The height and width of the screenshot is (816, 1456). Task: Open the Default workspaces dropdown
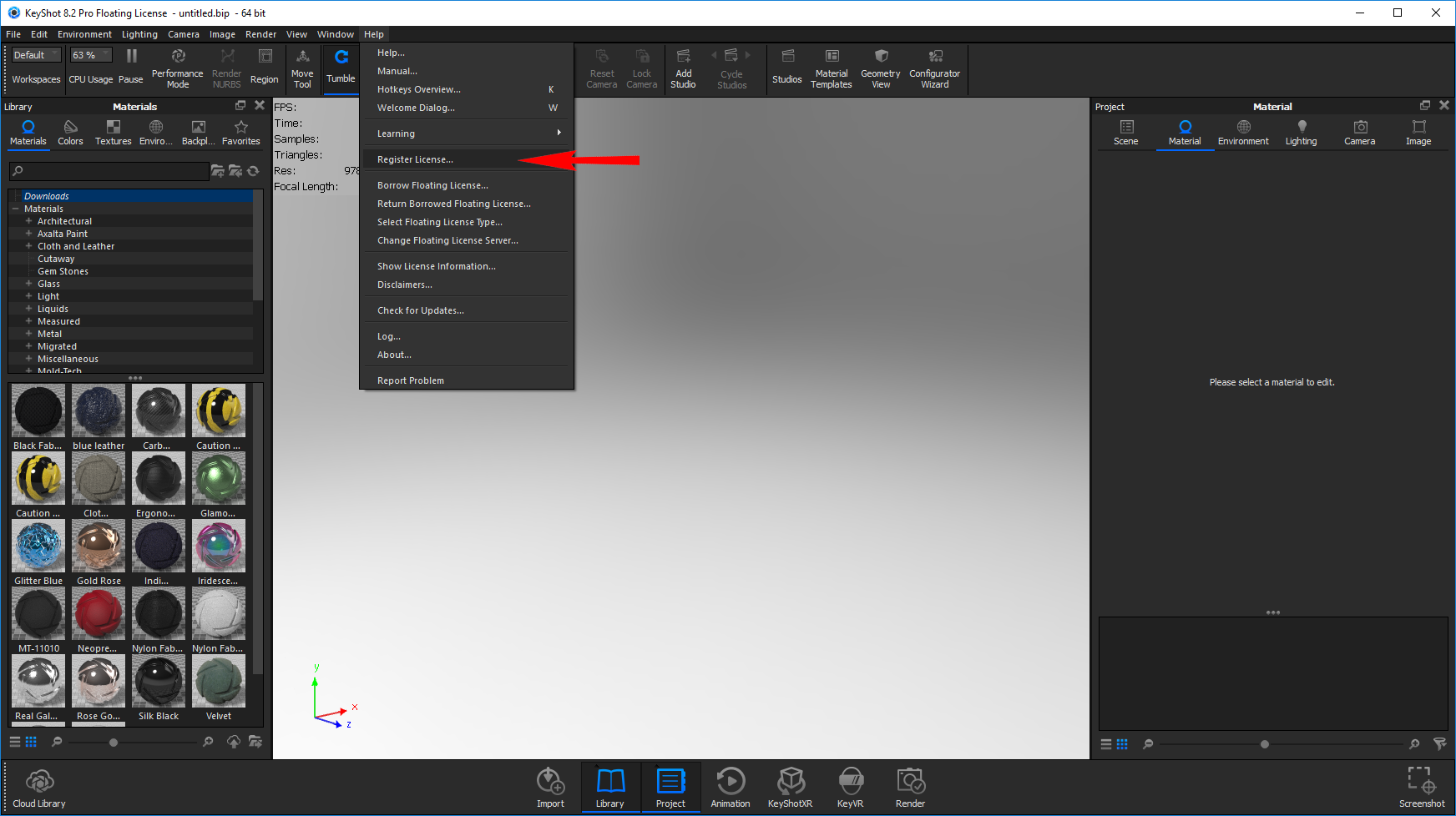pyautogui.click(x=37, y=55)
